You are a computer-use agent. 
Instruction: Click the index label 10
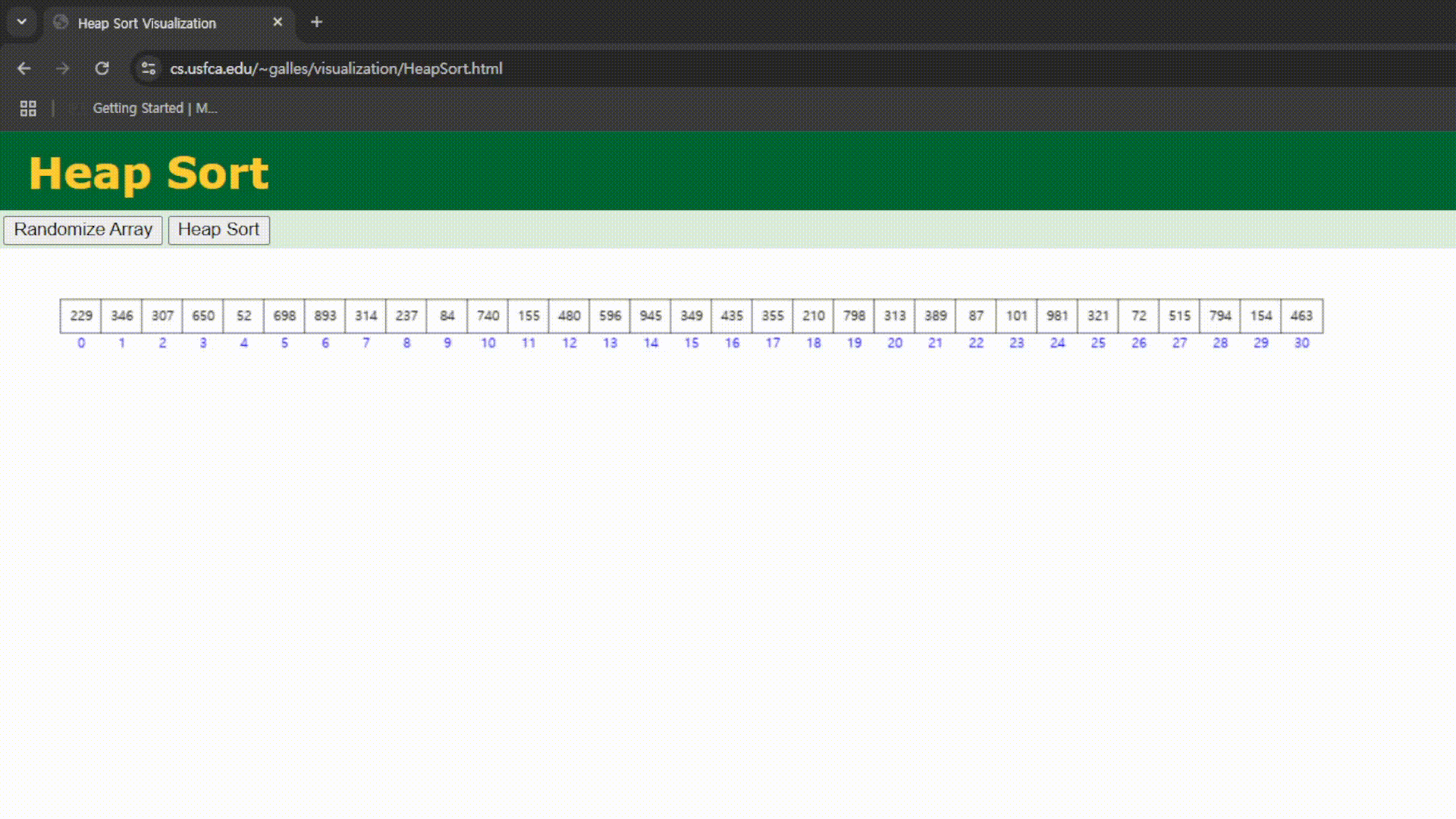488,344
